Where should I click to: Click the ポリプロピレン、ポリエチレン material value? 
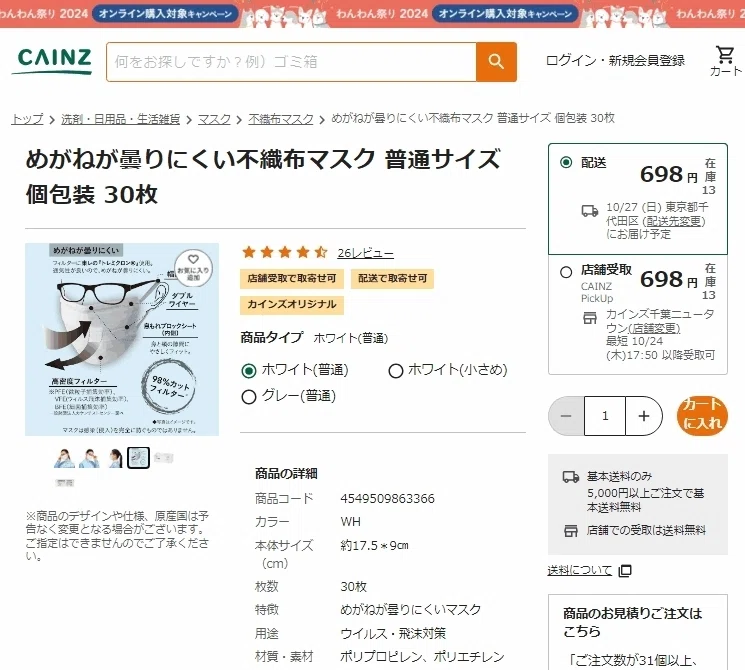pyautogui.click(x=422, y=657)
